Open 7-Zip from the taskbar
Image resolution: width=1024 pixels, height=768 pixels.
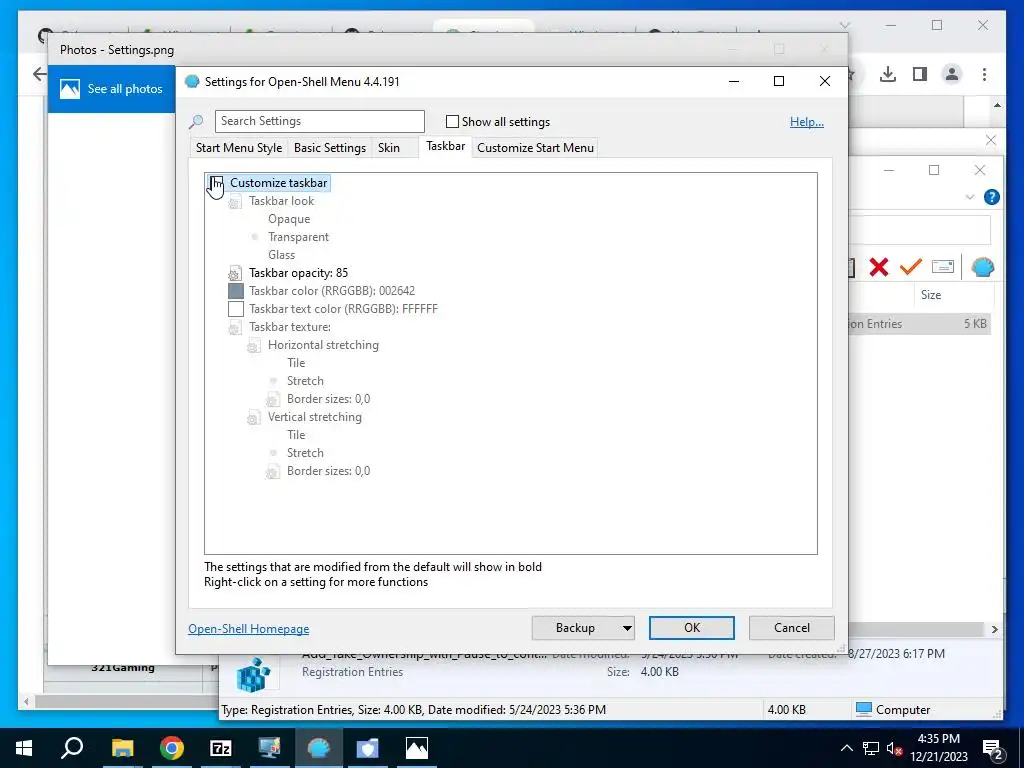221,748
